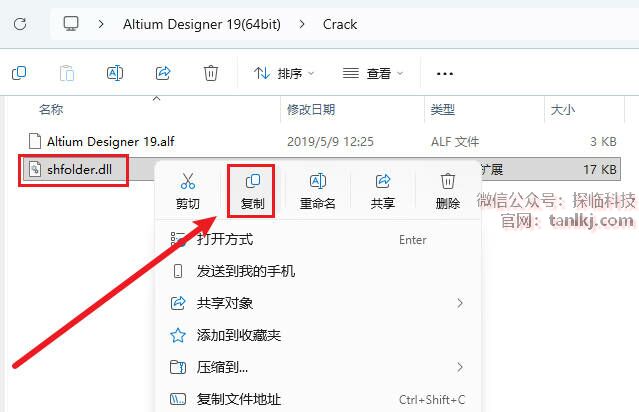
Task: Sort by 修改日期 column header
Action: pyautogui.click(x=311, y=109)
